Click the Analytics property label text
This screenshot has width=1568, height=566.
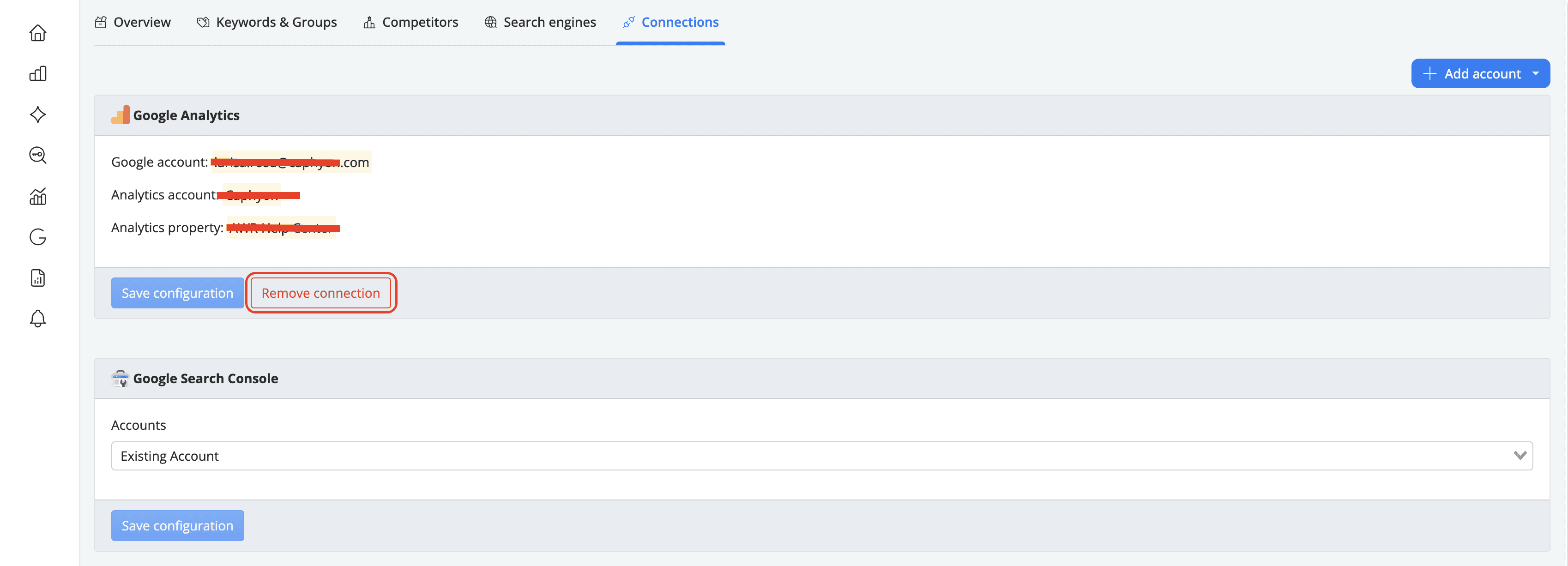(x=168, y=228)
